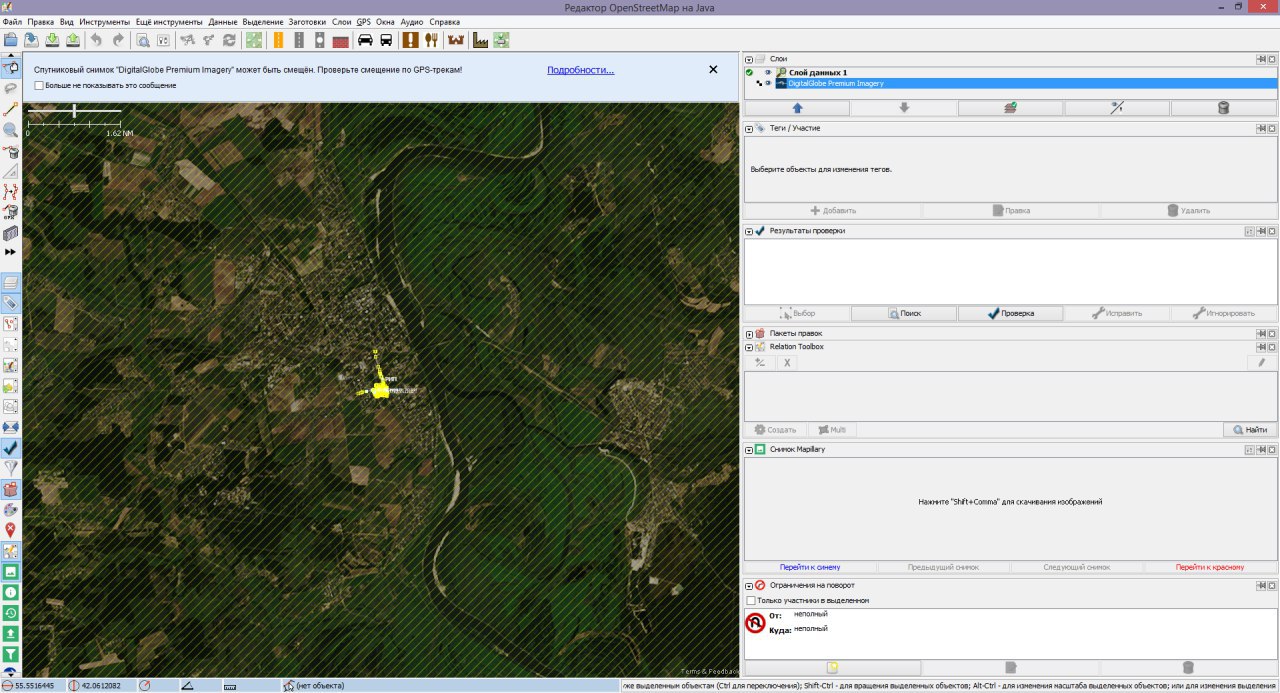Select the red brick wall preset icon
Image resolution: width=1280 pixels, height=693 pixels.
341,40
